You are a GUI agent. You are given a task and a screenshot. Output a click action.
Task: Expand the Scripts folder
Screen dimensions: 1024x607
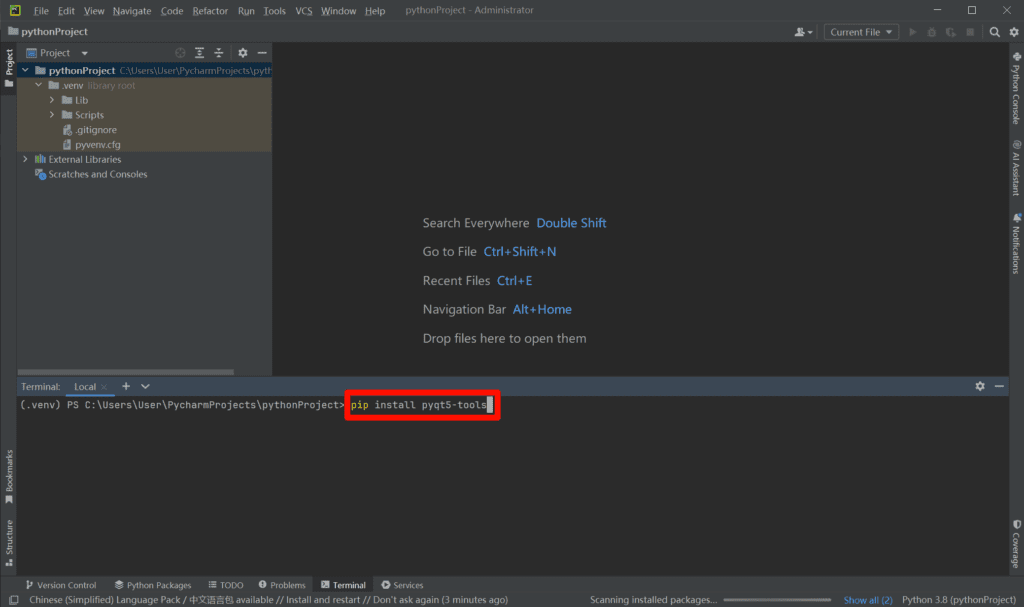click(x=52, y=115)
